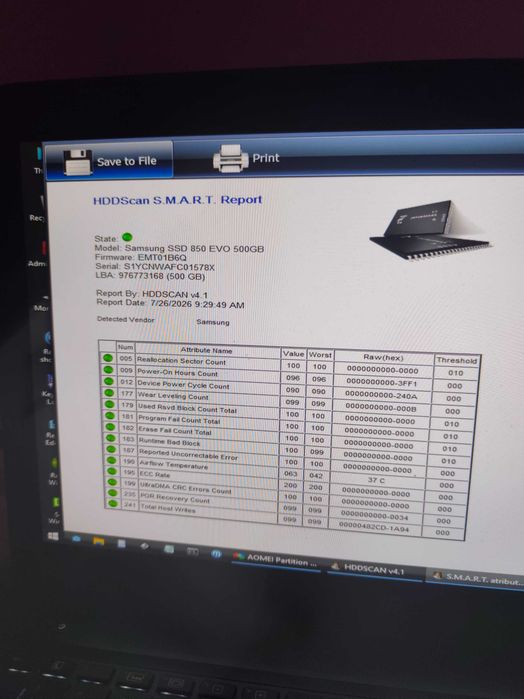Click the value cell showing 063
This screenshot has height=699, width=524.
coord(291,474)
